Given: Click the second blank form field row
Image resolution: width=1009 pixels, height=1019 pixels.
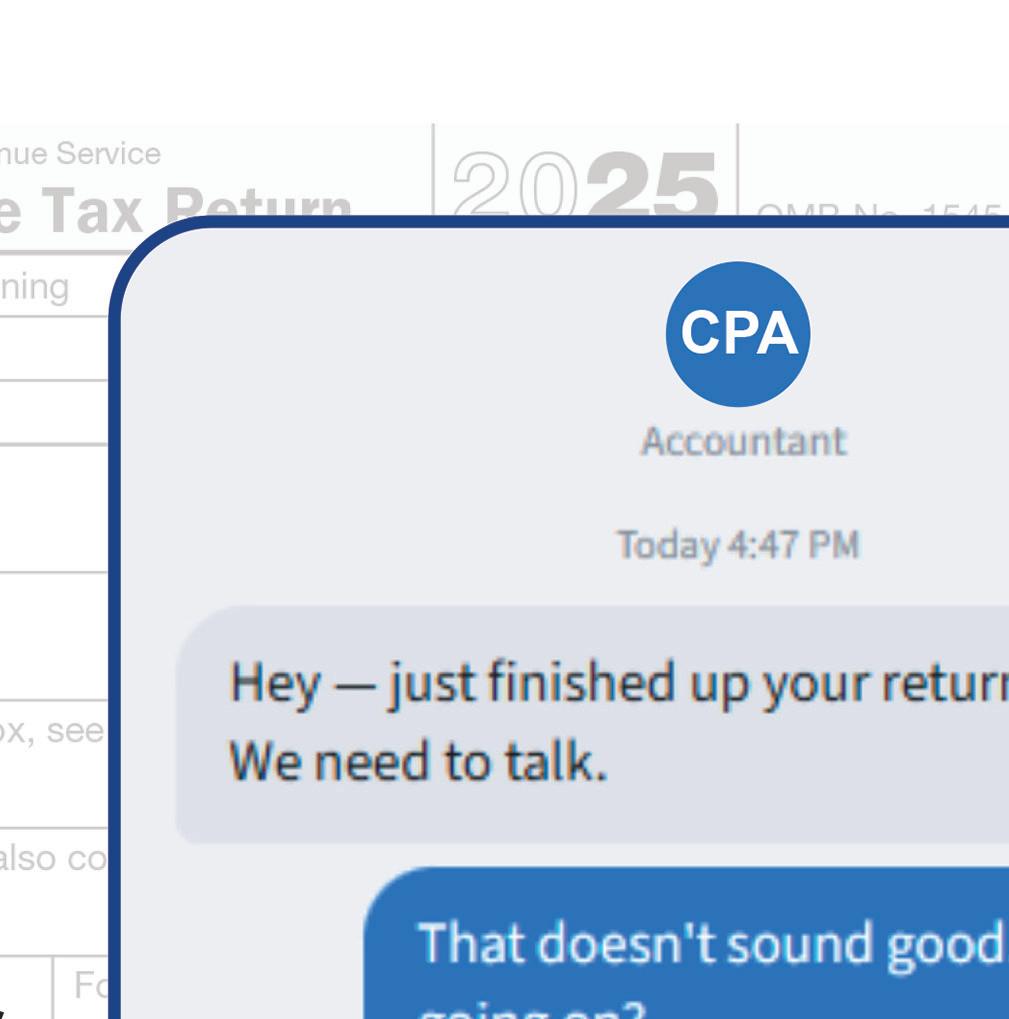Looking at the screenshot, I should click(x=54, y=413).
